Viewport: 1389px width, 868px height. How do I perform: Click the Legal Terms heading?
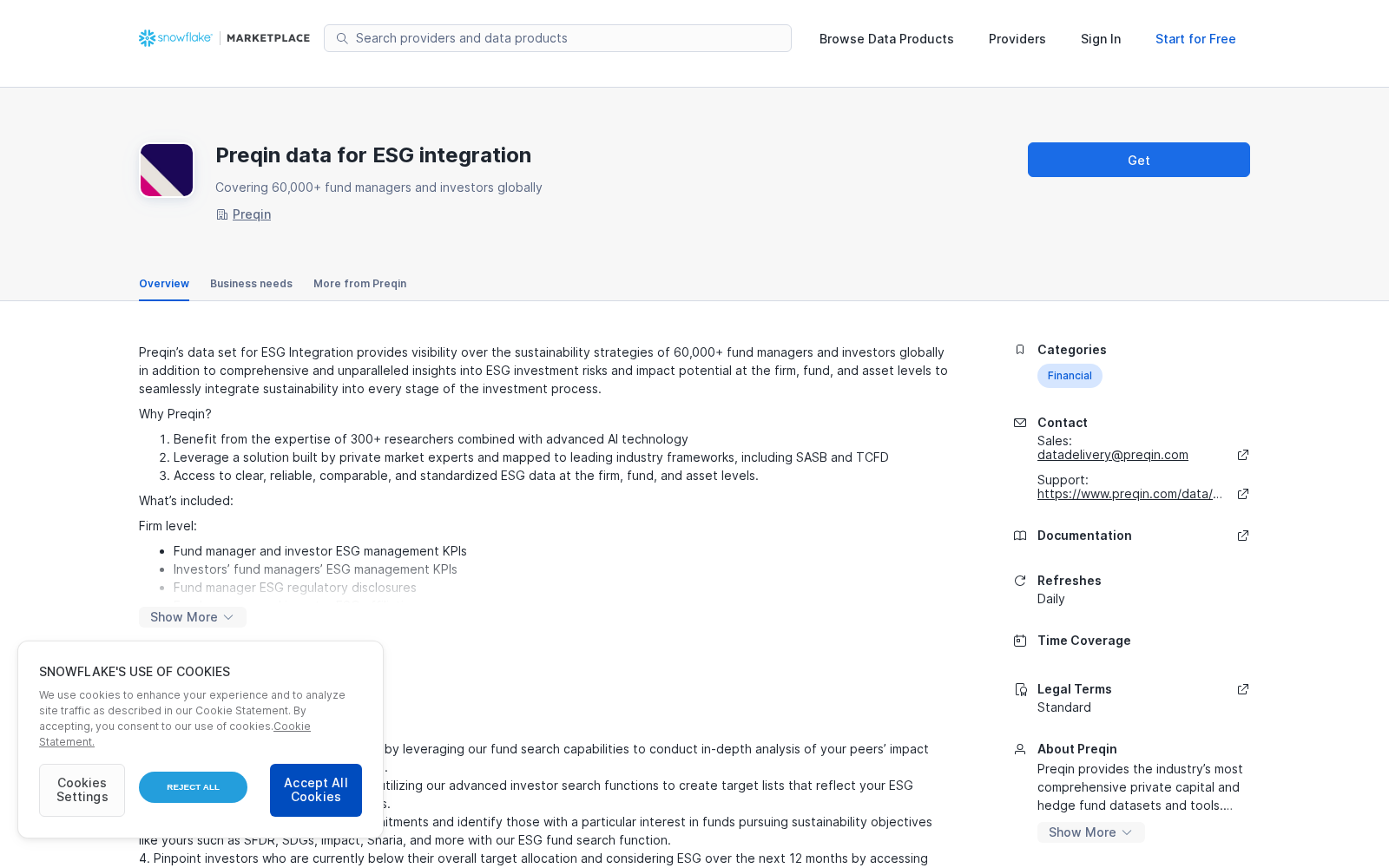click(x=1074, y=689)
